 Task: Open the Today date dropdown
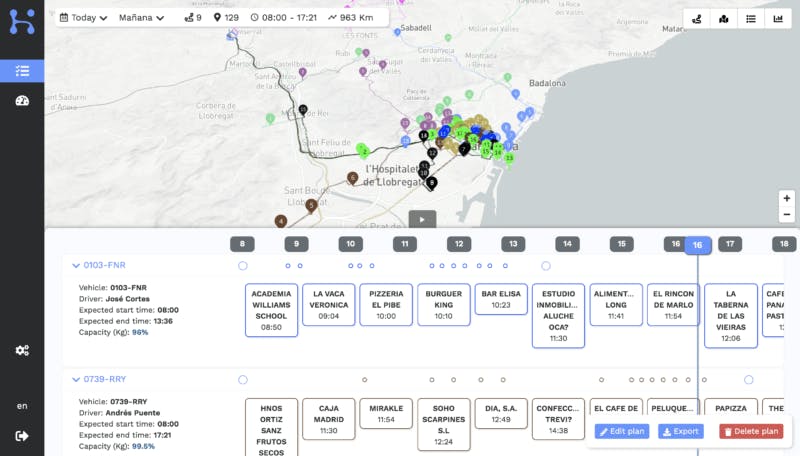coord(84,18)
